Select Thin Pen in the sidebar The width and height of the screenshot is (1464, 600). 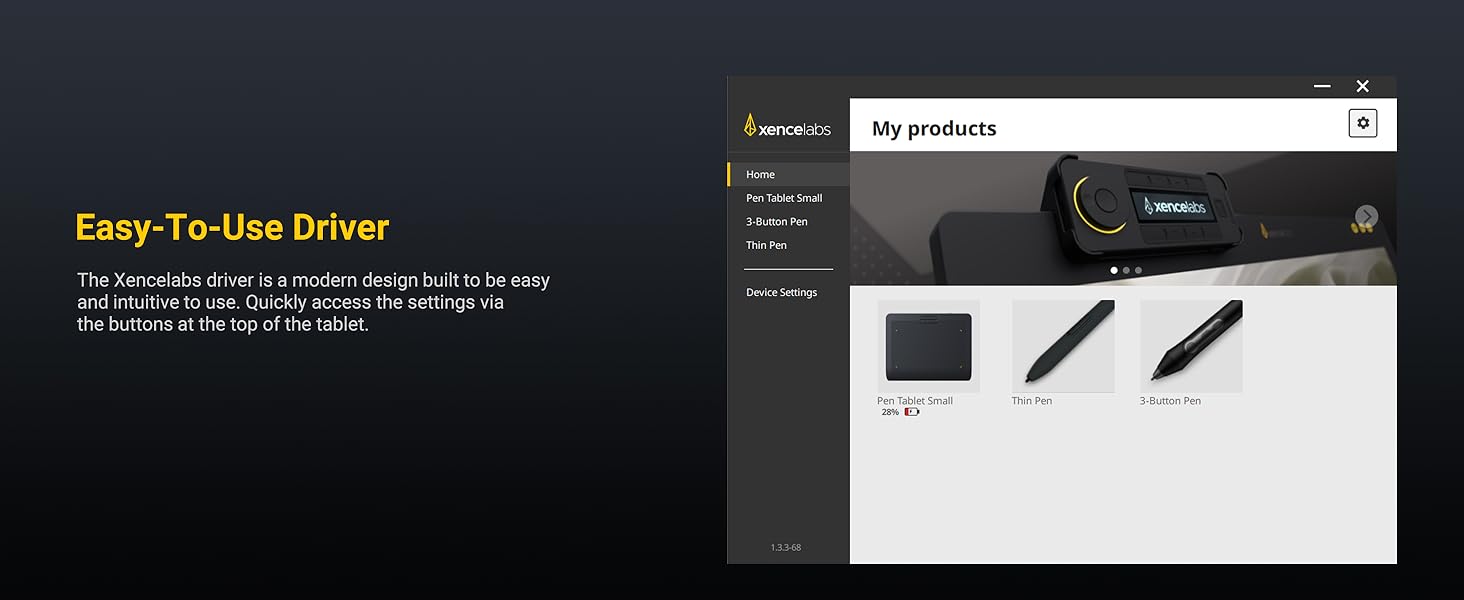click(766, 245)
